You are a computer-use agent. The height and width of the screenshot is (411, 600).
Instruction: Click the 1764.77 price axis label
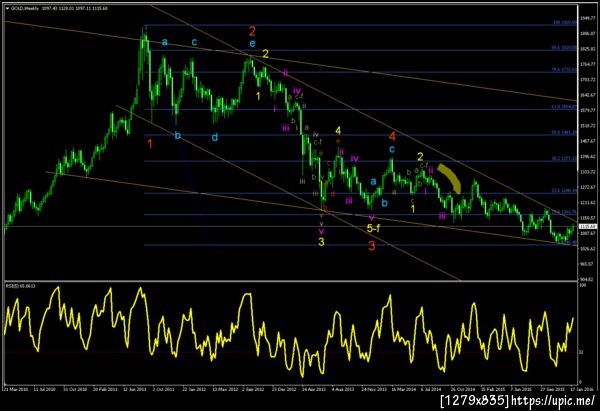(587, 64)
